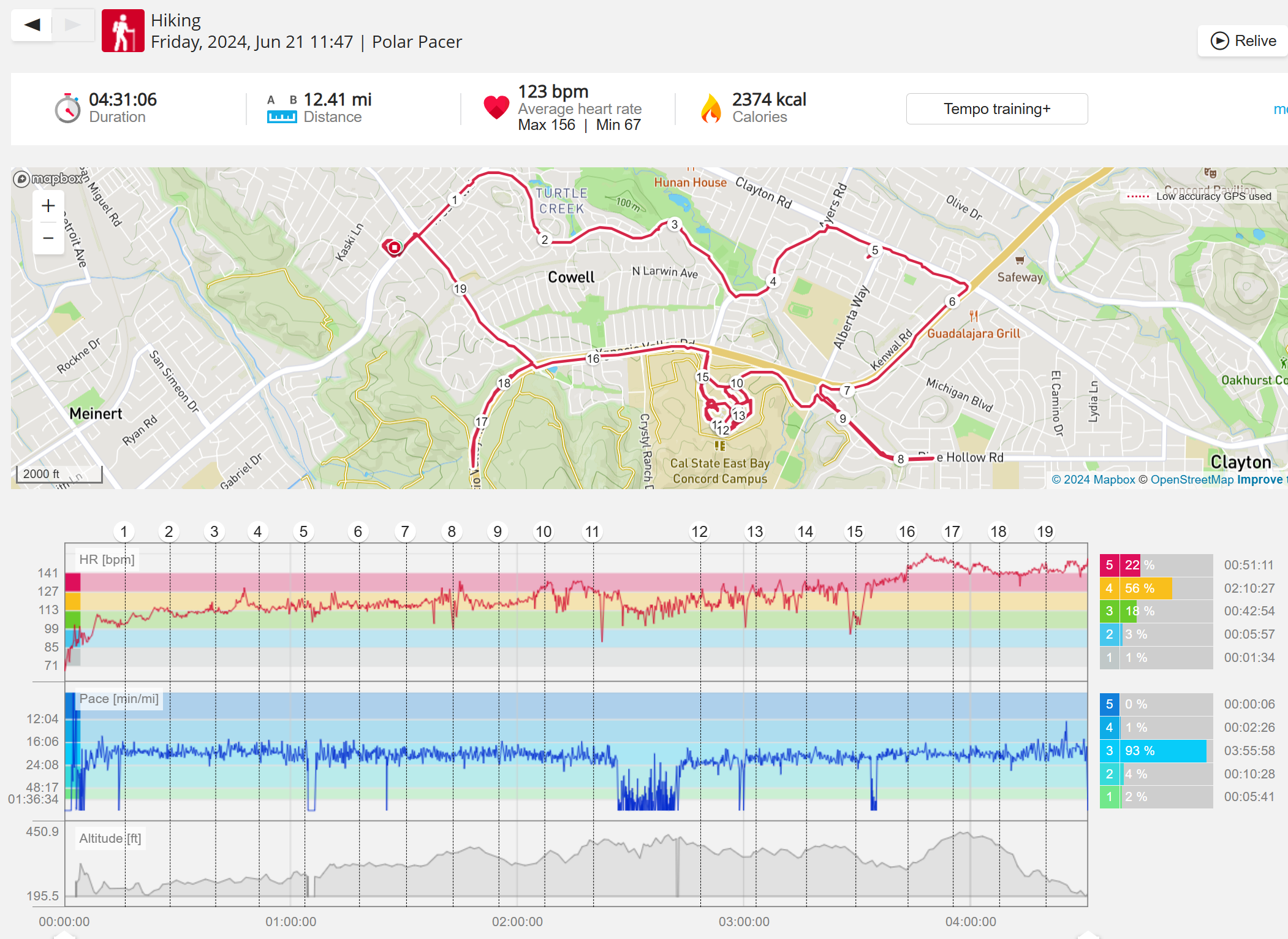
Task: Click the red Hiking sport icon
Action: tap(123, 31)
